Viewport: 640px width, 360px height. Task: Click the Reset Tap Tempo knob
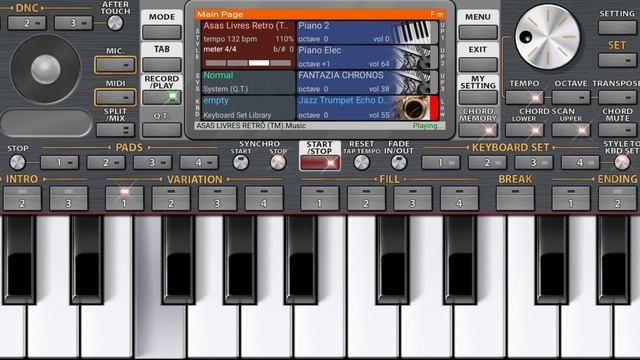coord(362,162)
